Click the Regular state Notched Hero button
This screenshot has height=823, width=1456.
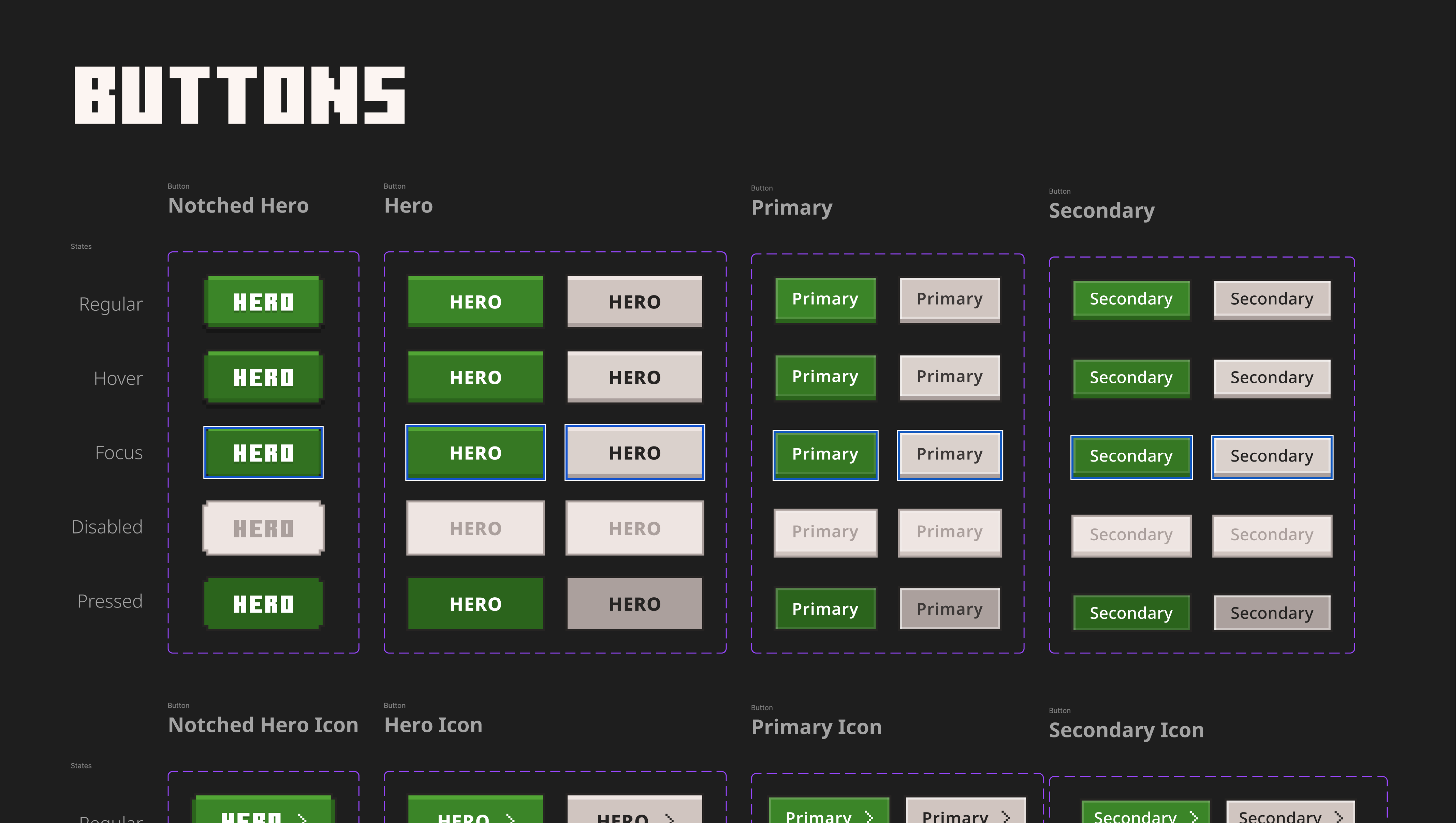pyautogui.click(x=263, y=301)
